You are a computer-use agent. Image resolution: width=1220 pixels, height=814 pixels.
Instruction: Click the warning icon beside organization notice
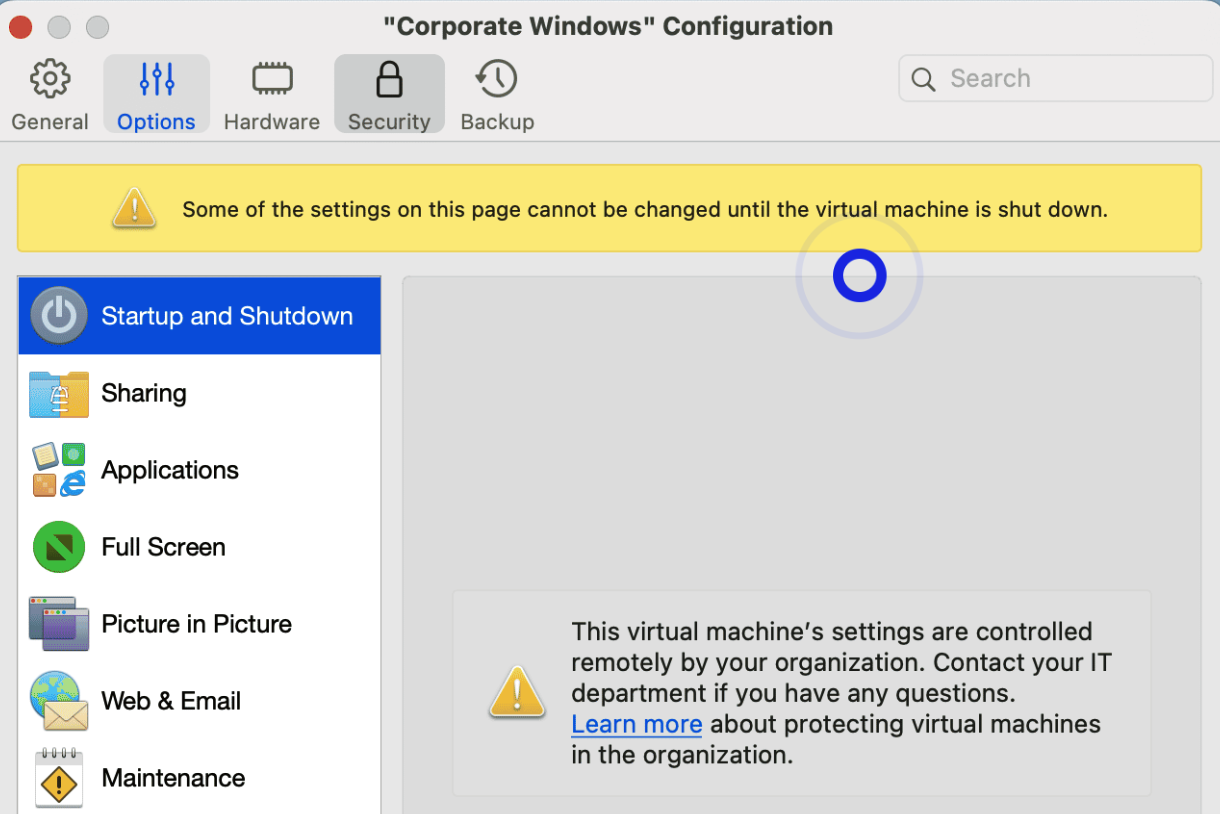pyautogui.click(x=517, y=692)
